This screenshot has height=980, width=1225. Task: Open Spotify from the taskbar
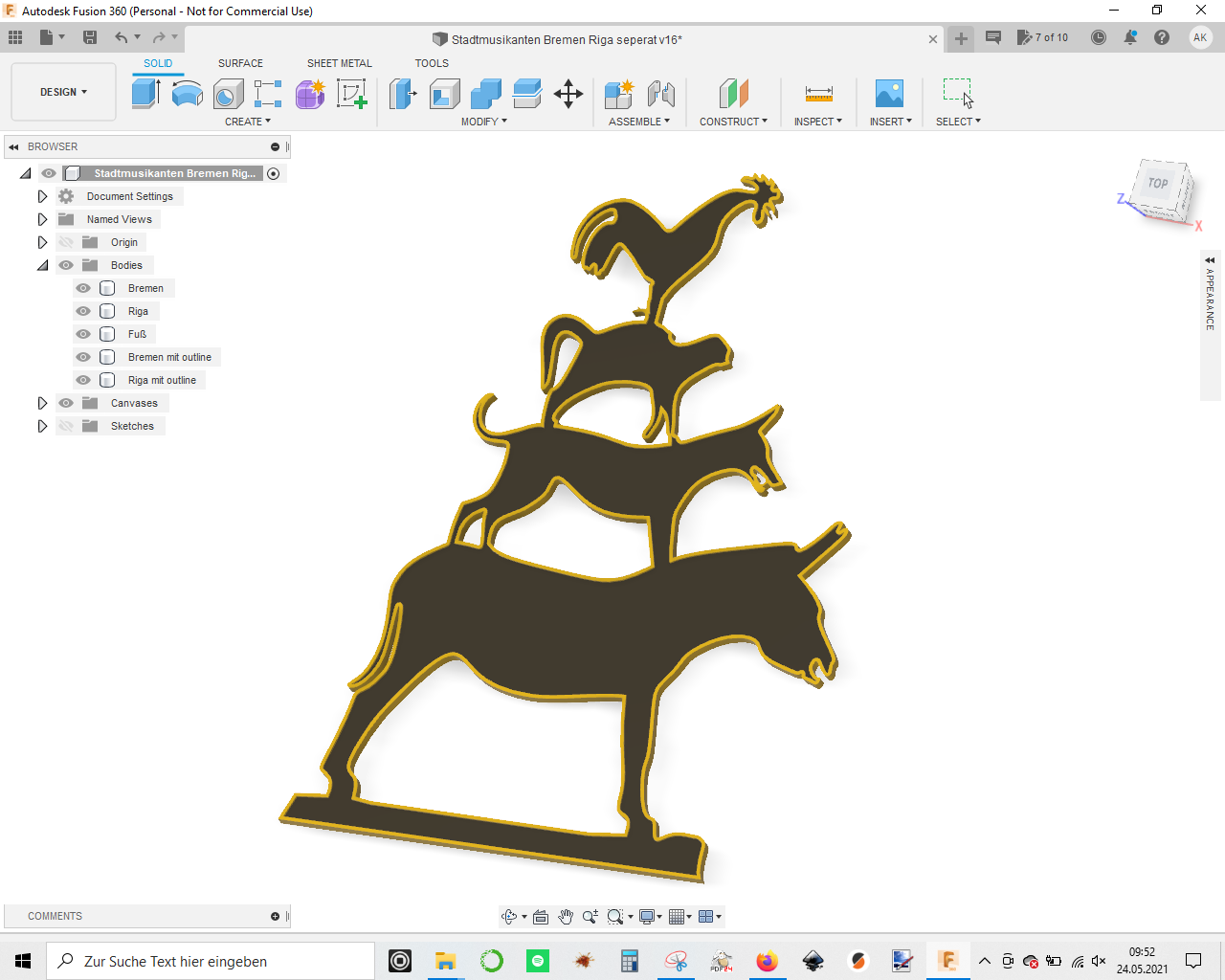[x=537, y=961]
